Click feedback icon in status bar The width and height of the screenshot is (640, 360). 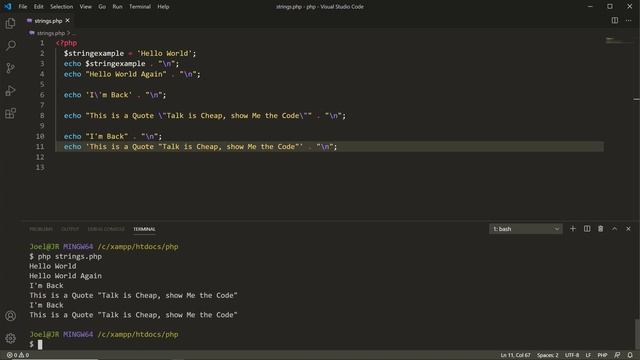pos(617,355)
